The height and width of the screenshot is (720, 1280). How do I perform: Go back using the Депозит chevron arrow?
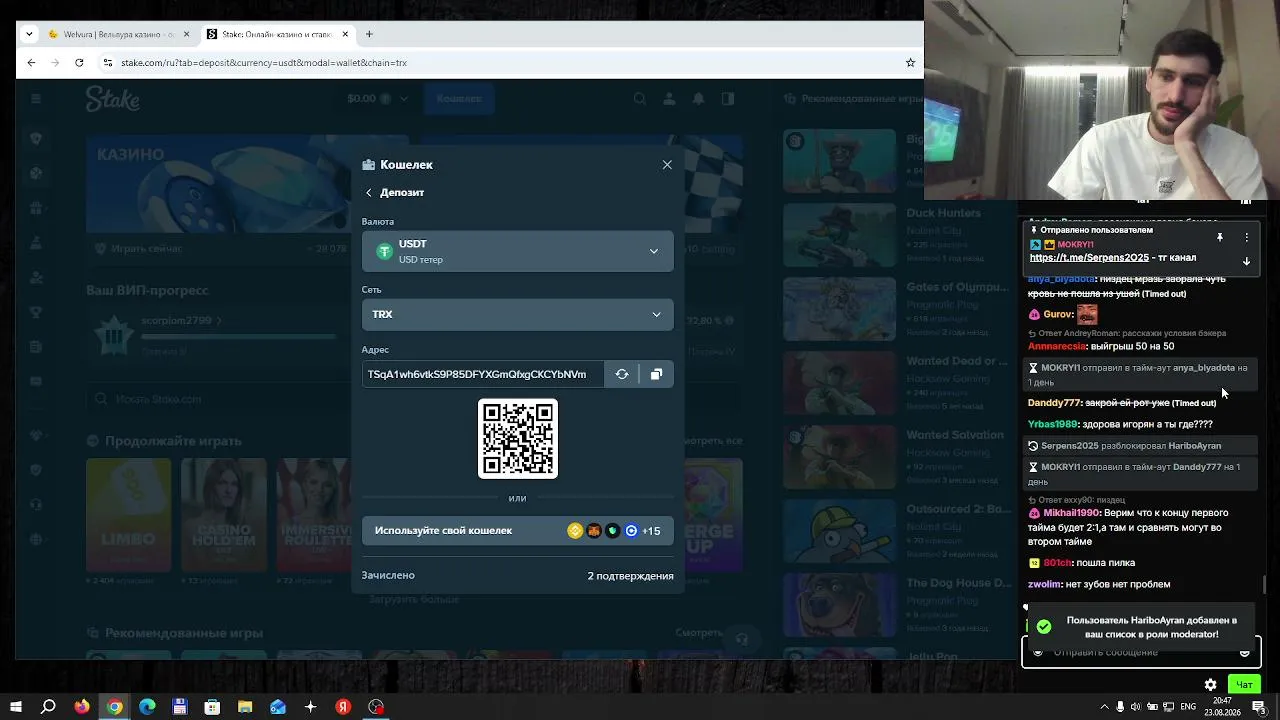368,193
